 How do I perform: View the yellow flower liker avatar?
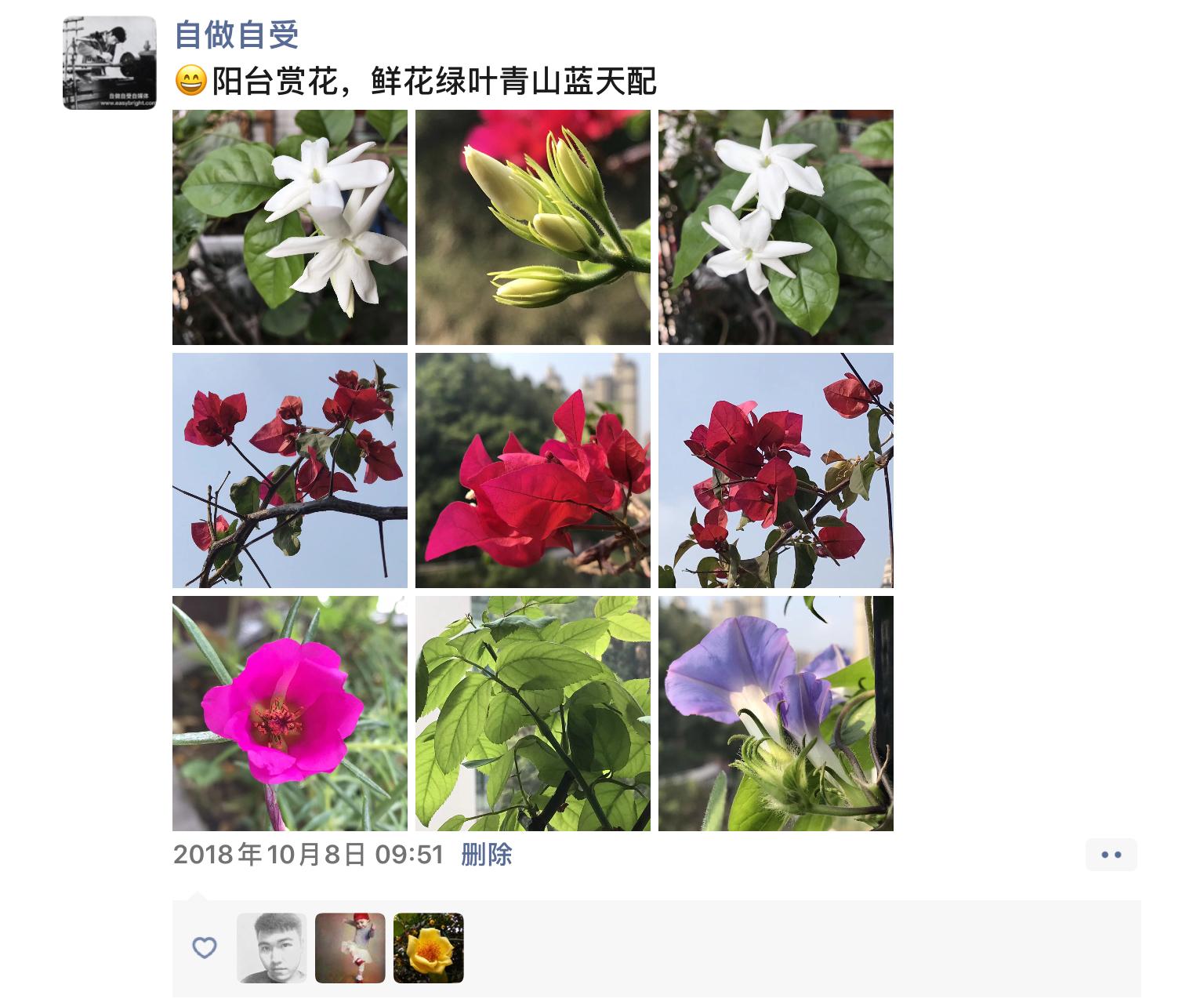coord(429,948)
